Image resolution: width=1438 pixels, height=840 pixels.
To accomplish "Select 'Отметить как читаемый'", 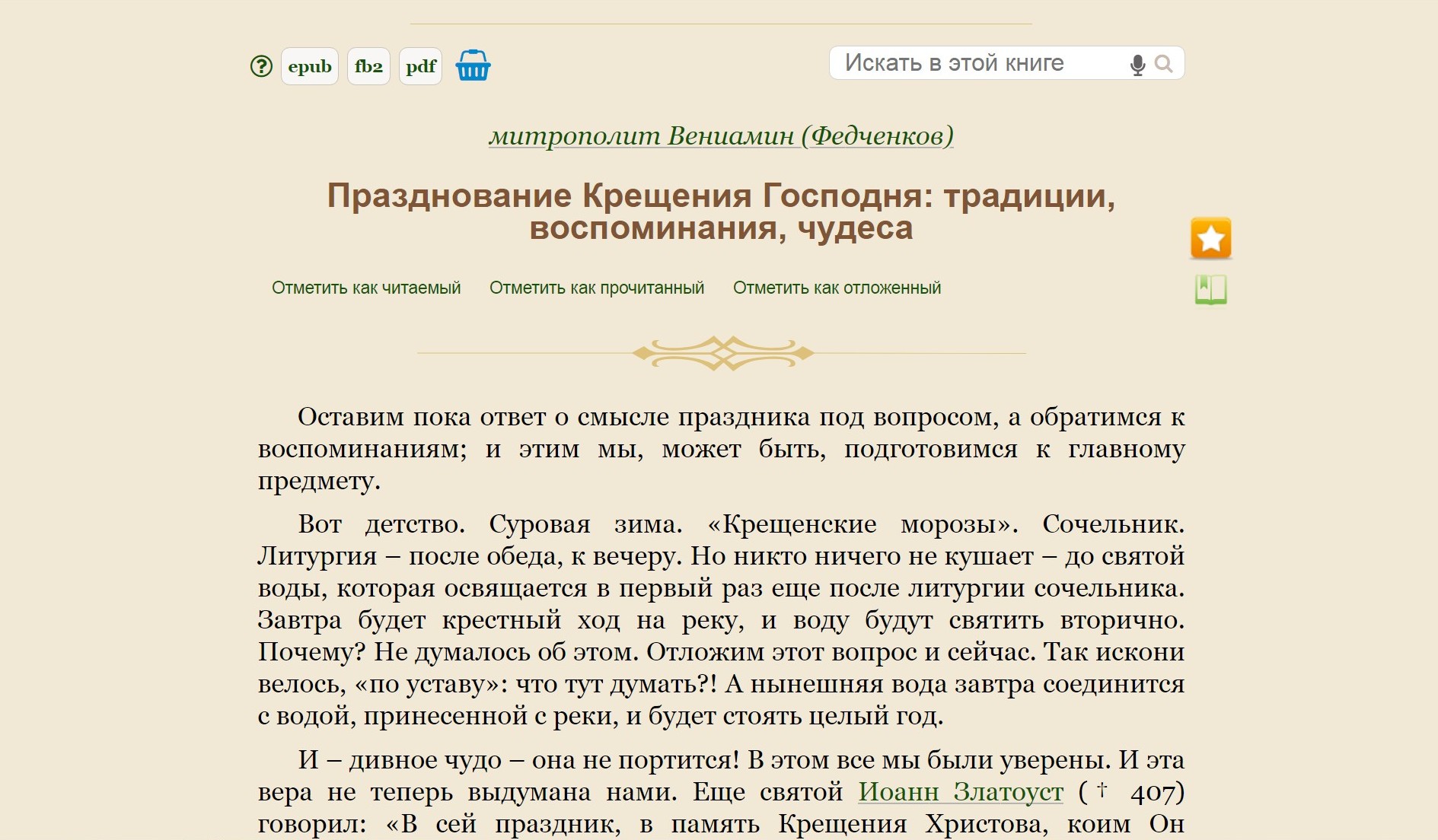I will (366, 288).
